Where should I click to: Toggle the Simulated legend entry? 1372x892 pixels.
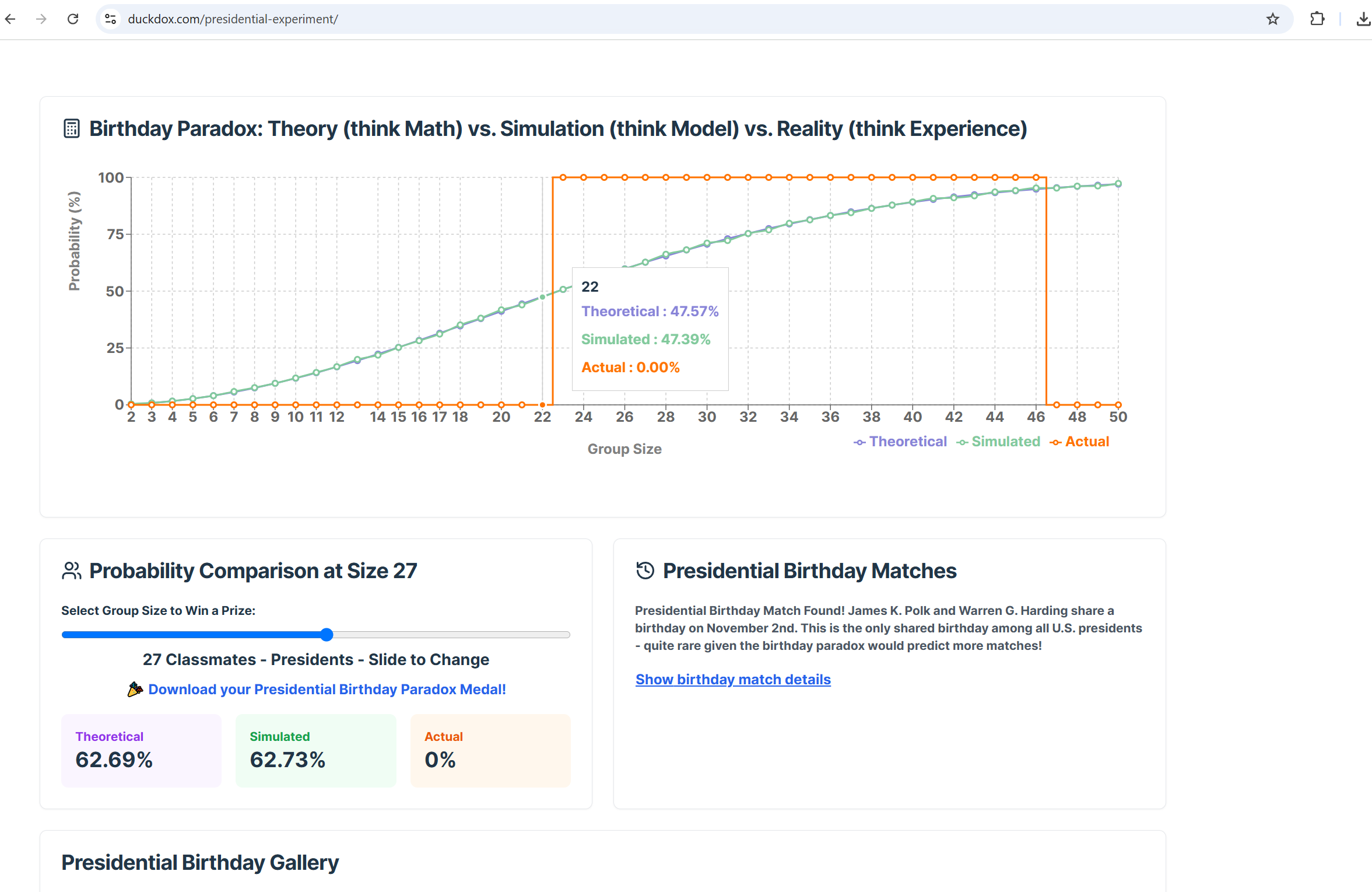point(998,442)
